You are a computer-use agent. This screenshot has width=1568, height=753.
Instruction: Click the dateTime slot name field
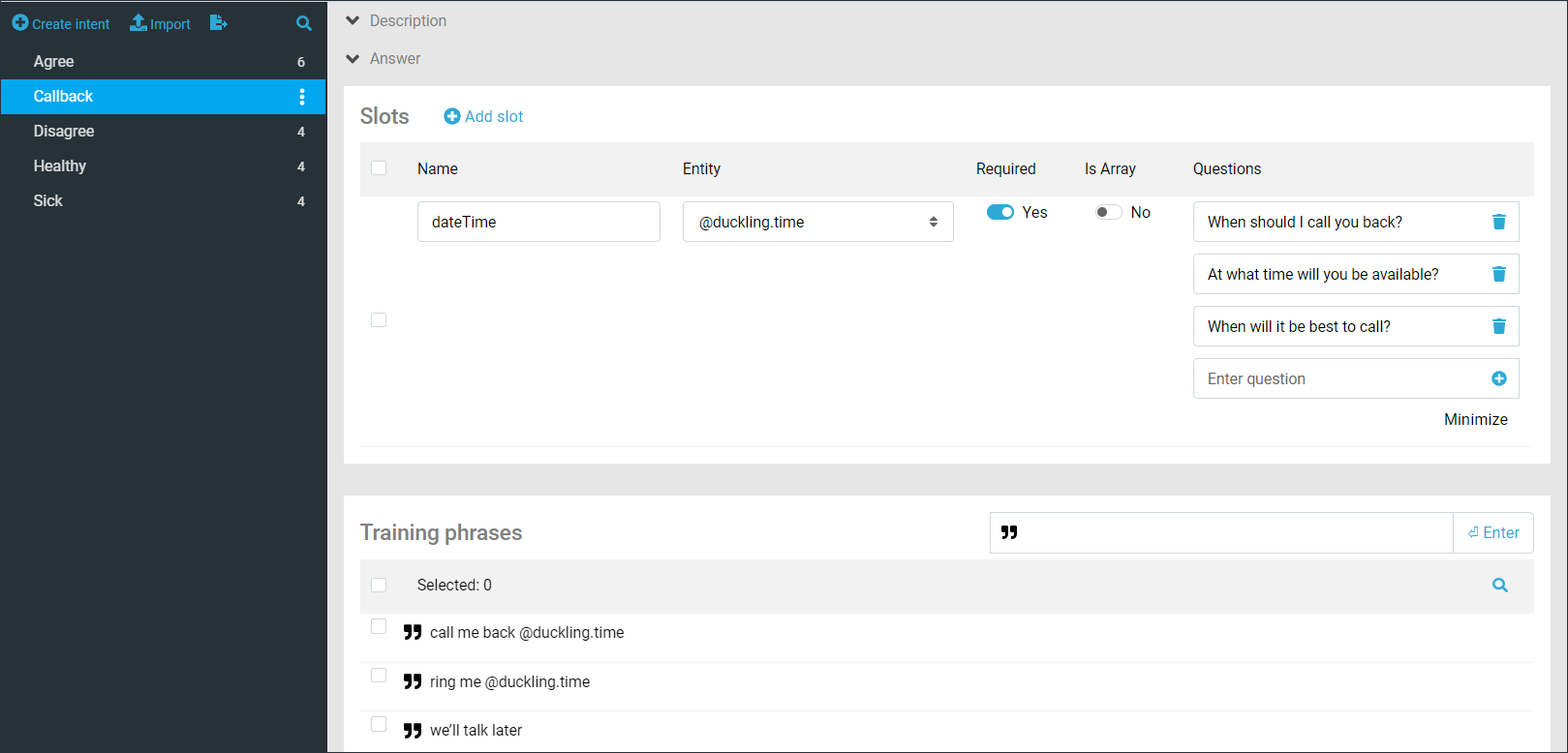538,222
